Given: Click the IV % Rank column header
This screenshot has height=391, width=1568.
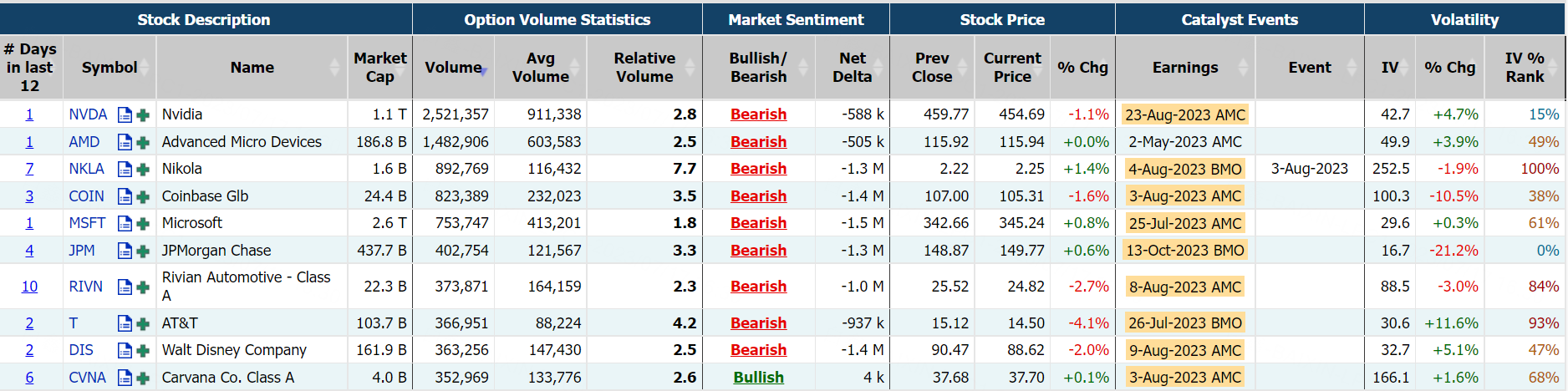Looking at the screenshot, I should tap(1524, 68).
